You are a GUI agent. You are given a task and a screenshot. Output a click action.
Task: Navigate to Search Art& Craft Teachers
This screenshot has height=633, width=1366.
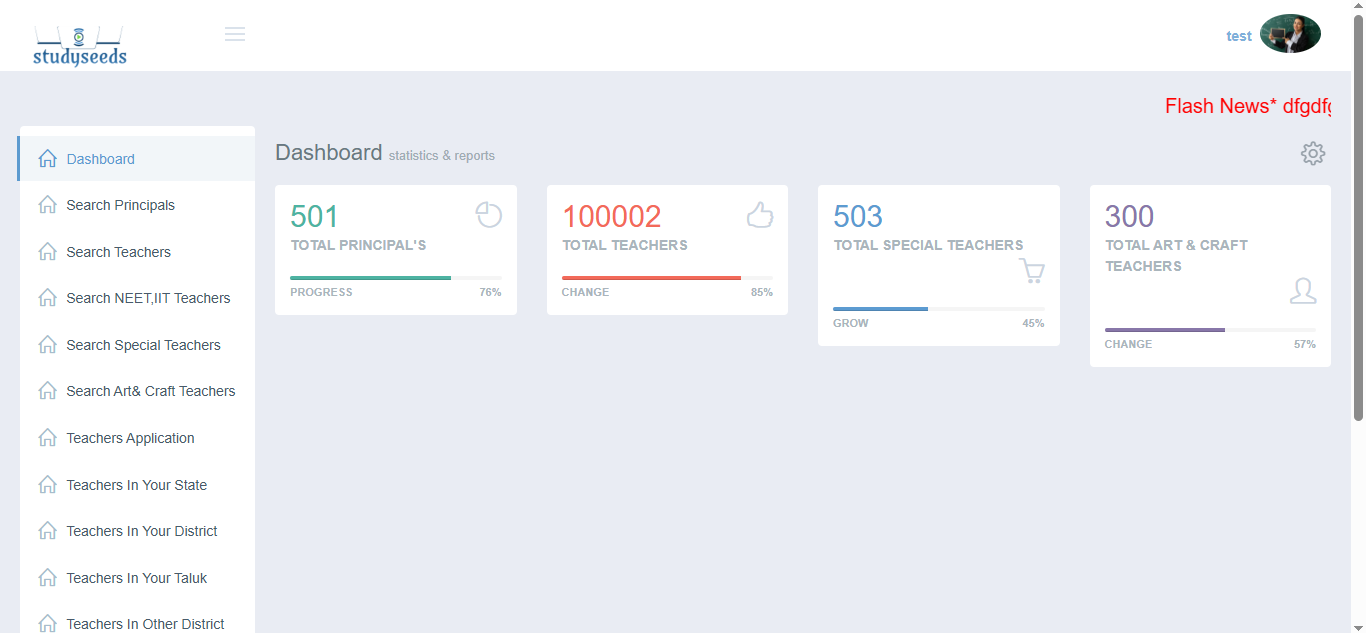click(150, 391)
